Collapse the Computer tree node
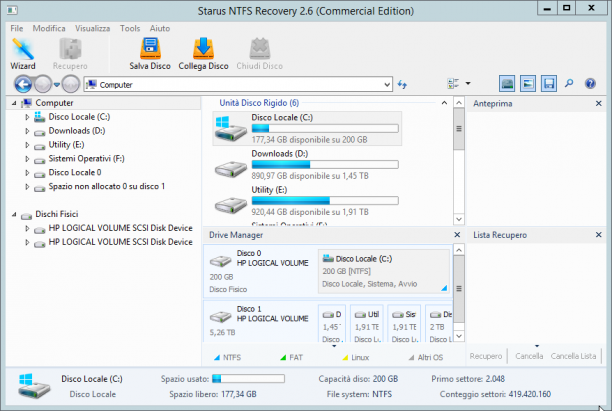 [14, 103]
